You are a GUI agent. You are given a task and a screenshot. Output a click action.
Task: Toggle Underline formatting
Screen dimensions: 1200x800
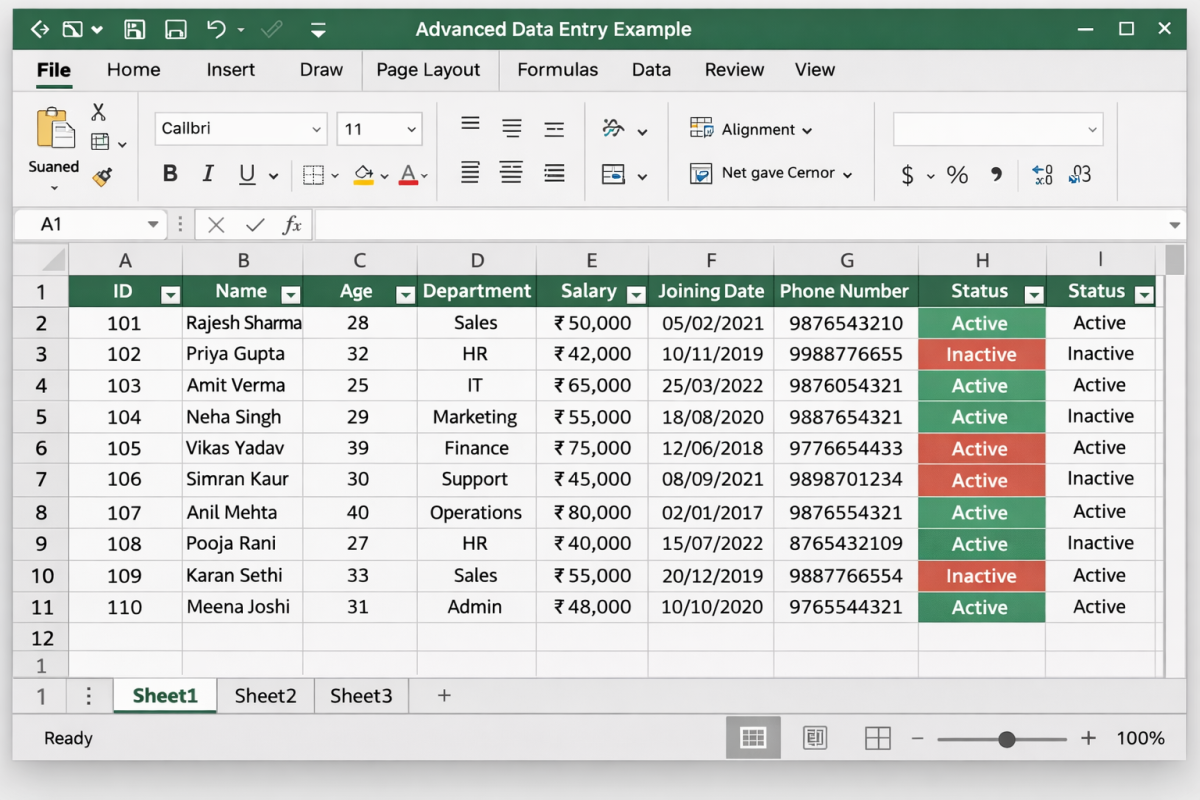click(247, 174)
